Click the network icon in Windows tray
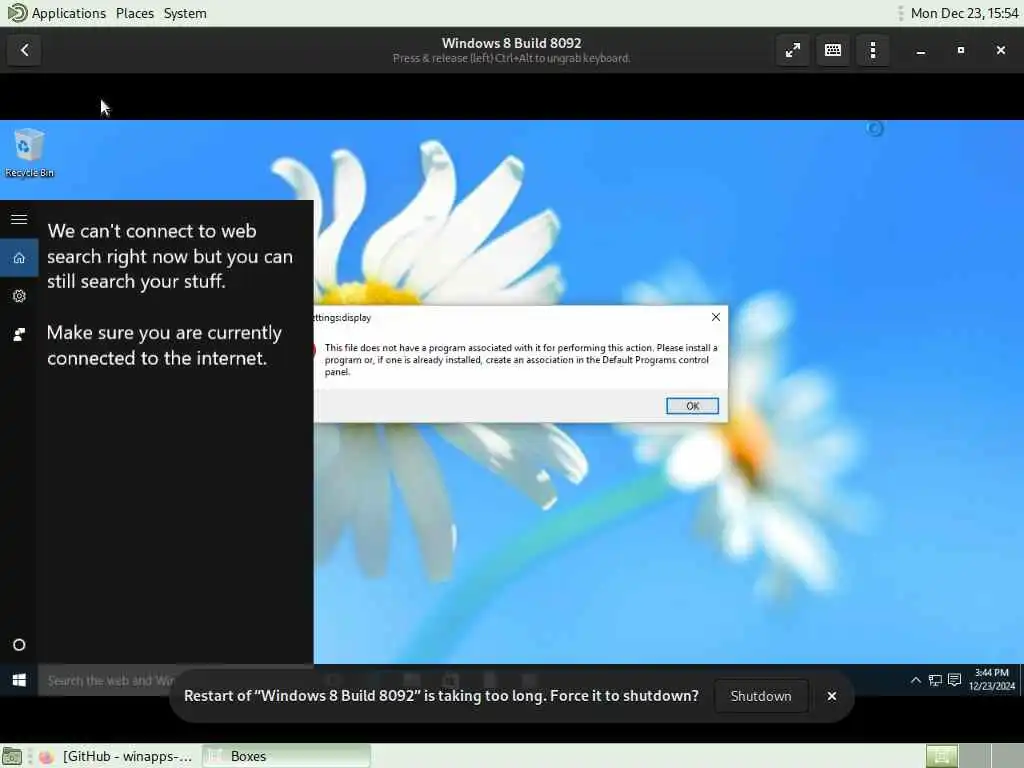Image resolution: width=1024 pixels, height=768 pixels. 935,680
